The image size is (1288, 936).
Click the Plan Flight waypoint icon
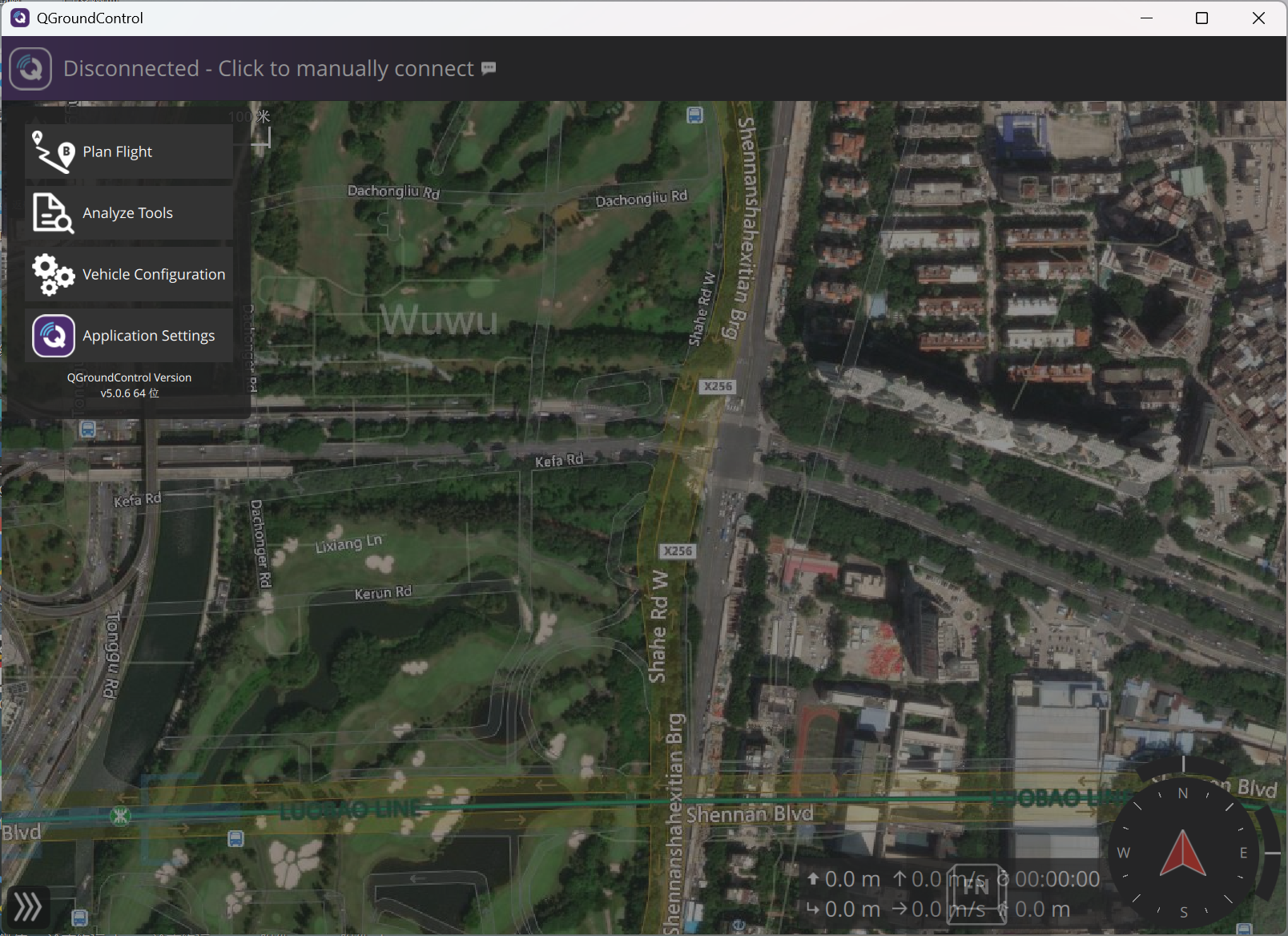click(53, 151)
